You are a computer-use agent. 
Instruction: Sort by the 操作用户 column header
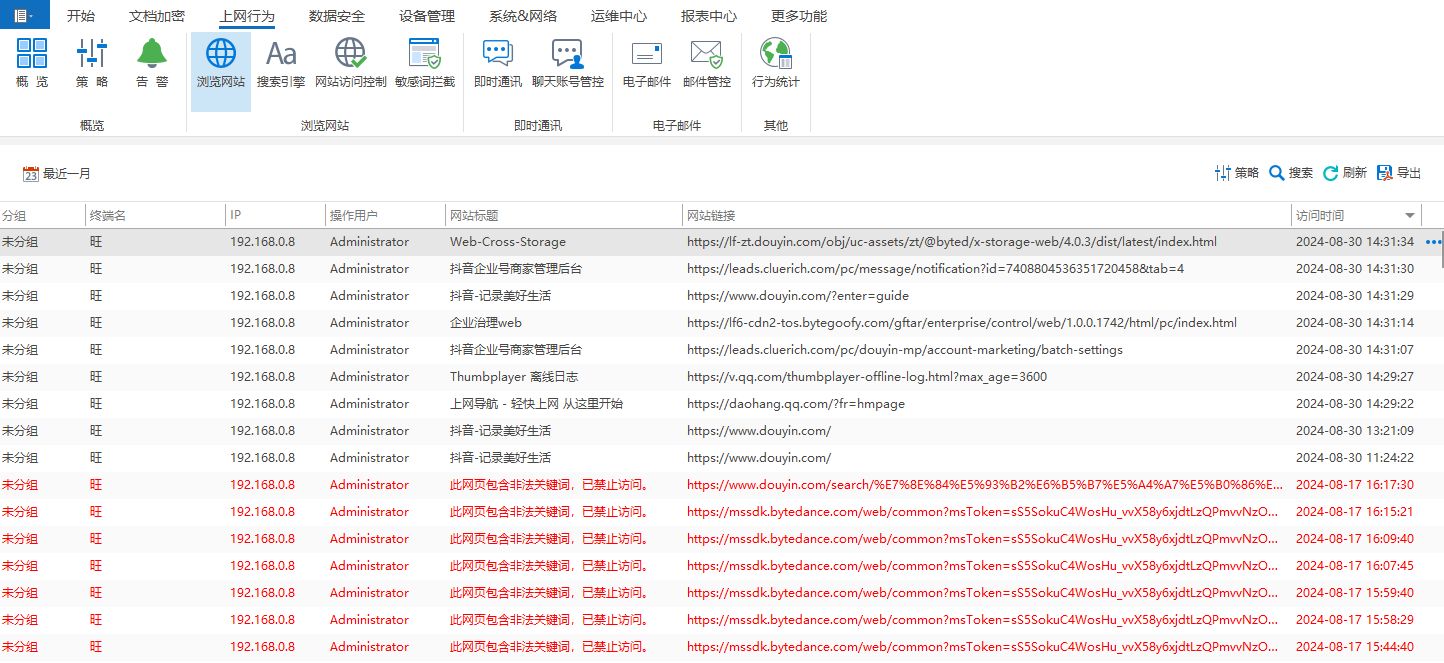click(385, 215)
